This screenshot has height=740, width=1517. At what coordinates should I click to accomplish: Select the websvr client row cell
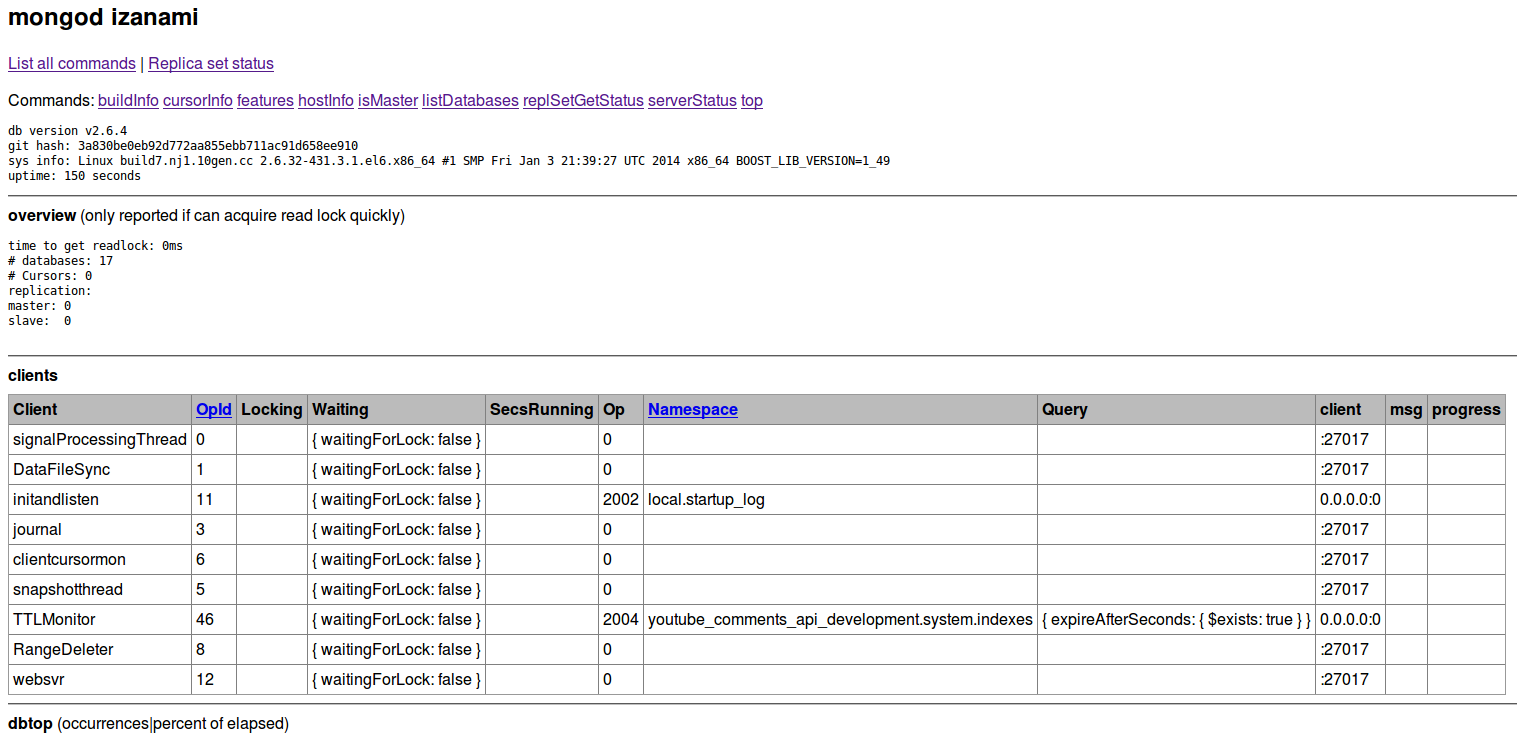pos(100,679)
